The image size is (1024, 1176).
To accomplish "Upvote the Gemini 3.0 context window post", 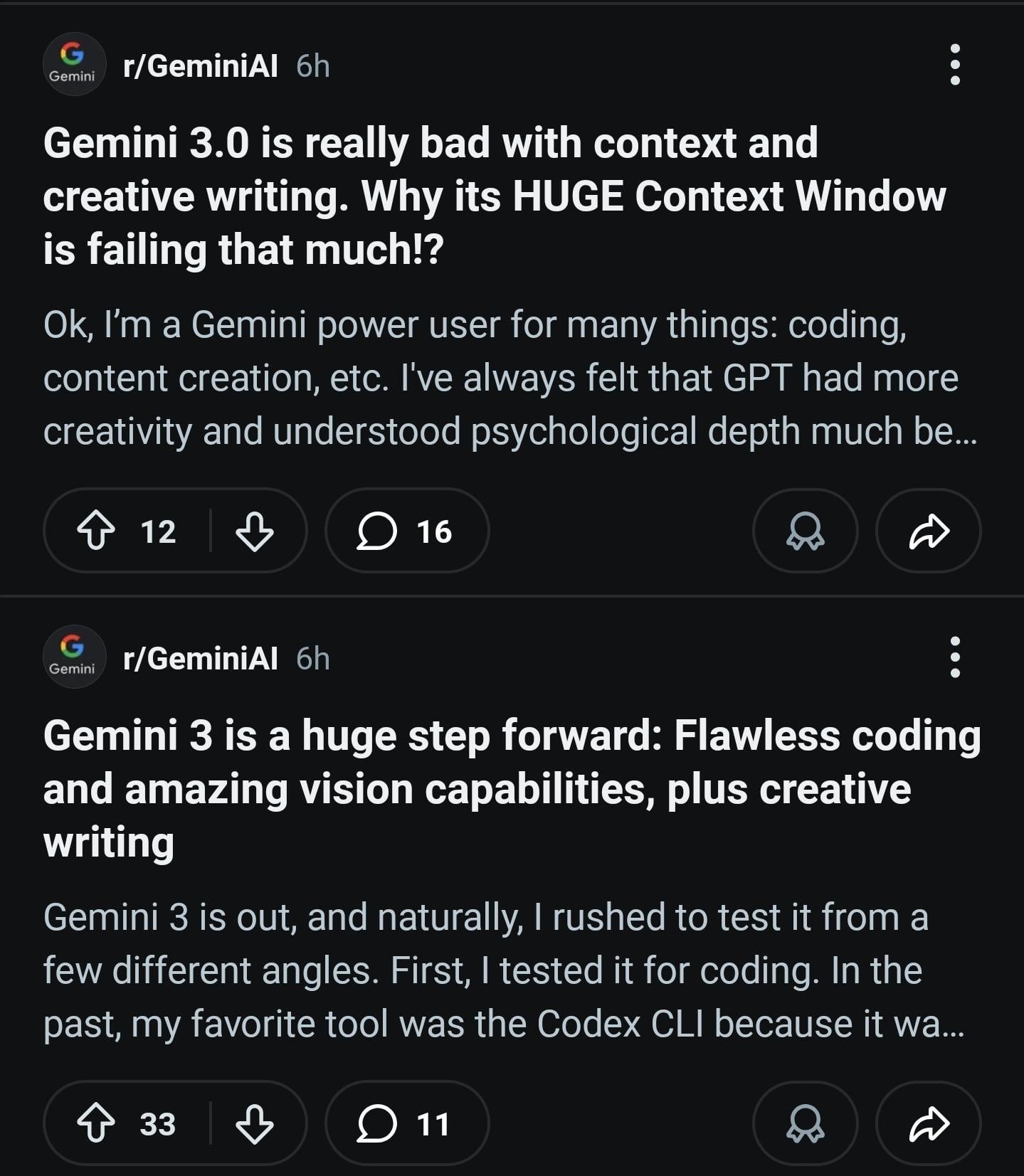I will [x=96, y=531].
